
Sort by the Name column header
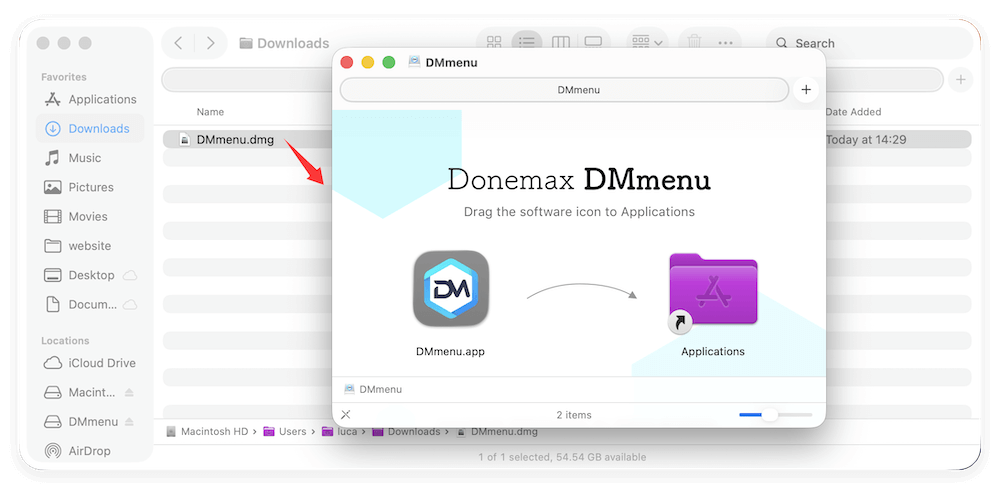click(210, 112)
